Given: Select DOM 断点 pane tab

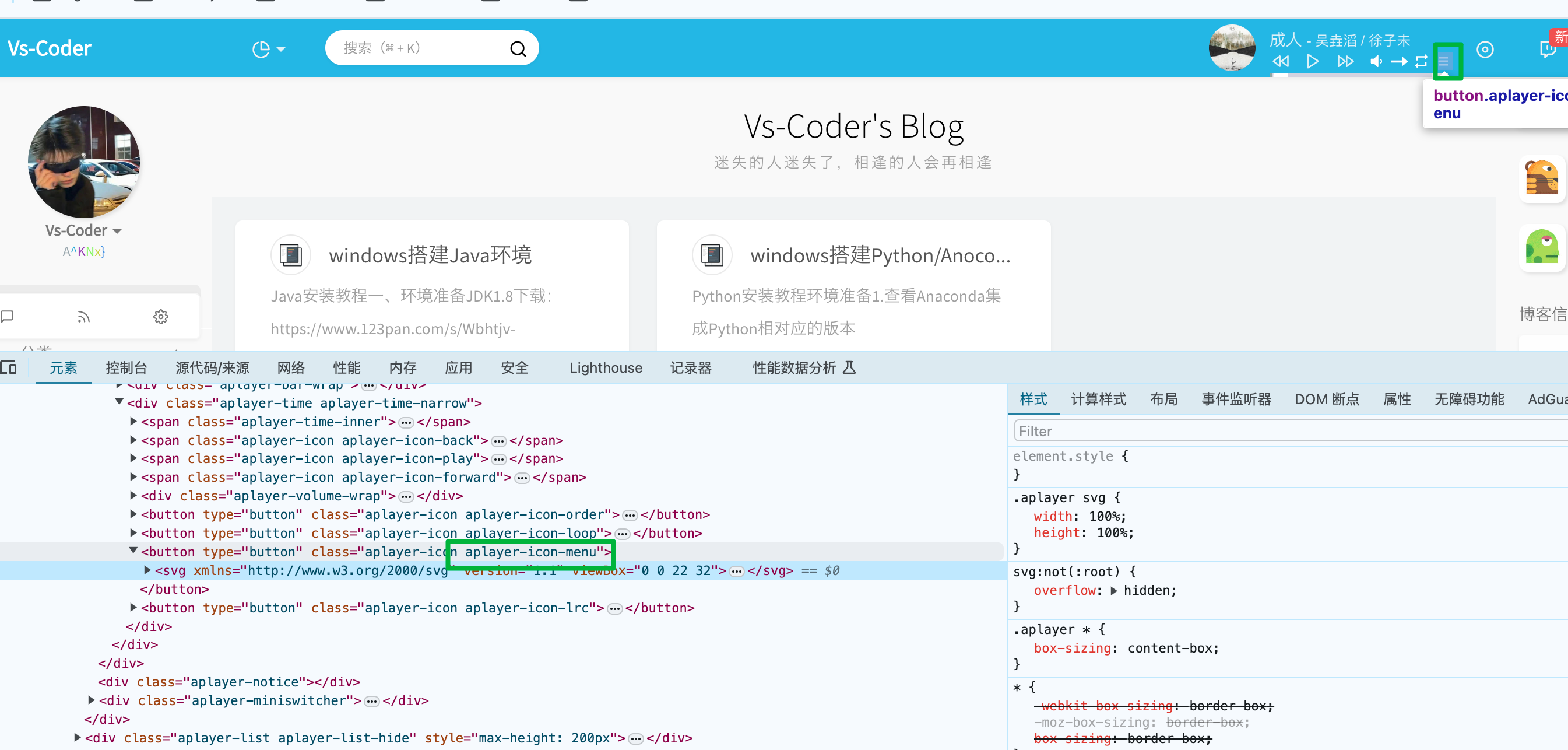Looking at the screenshot, I should [1327, 399].
